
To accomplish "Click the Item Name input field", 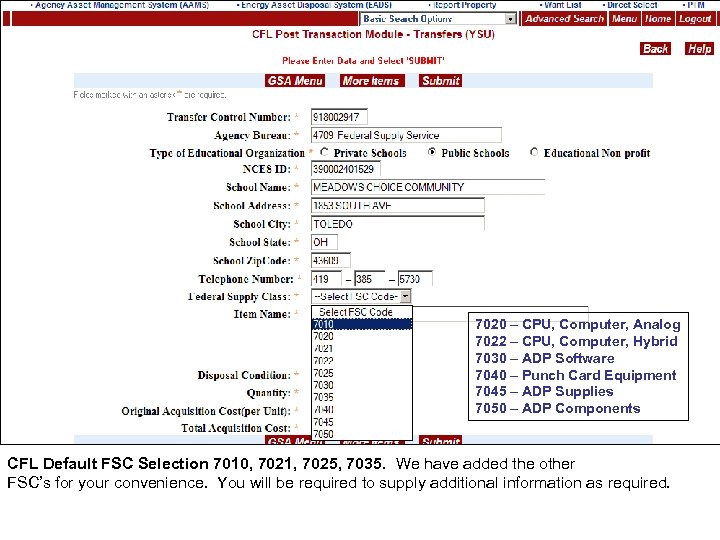I will (x=501, y=314).
